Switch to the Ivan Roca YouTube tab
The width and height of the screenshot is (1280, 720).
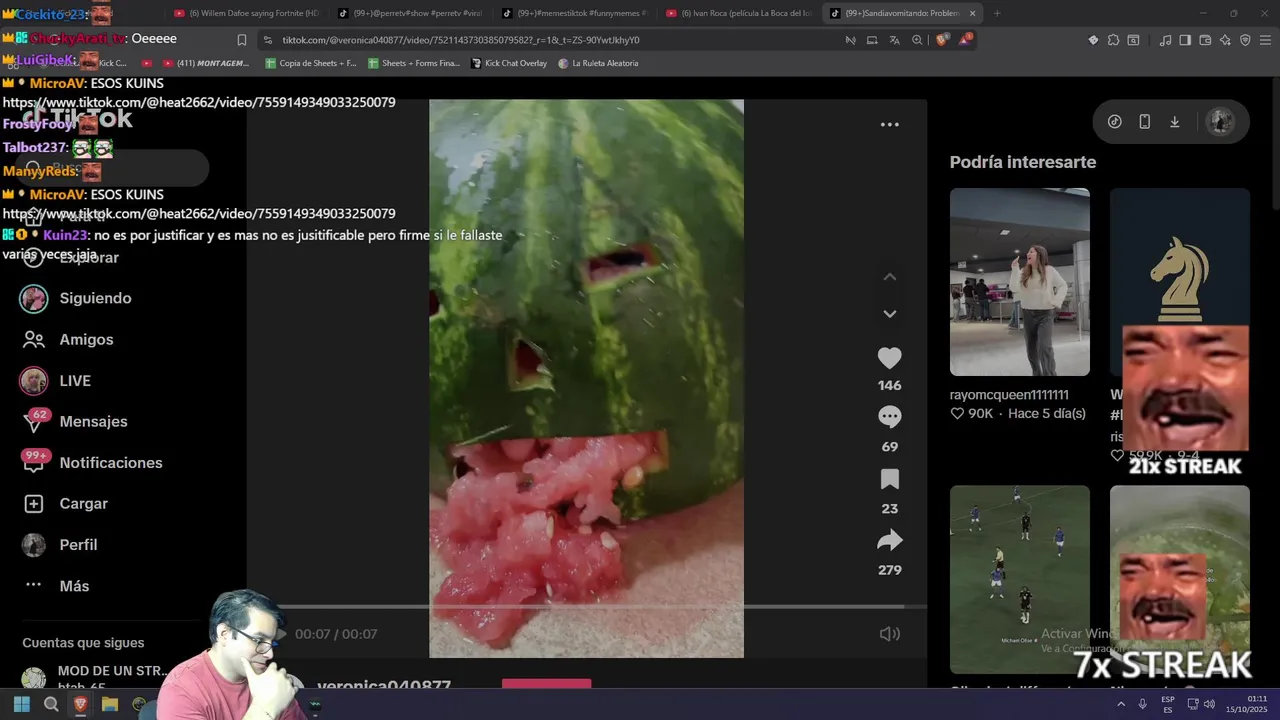[x=738, y=13]
